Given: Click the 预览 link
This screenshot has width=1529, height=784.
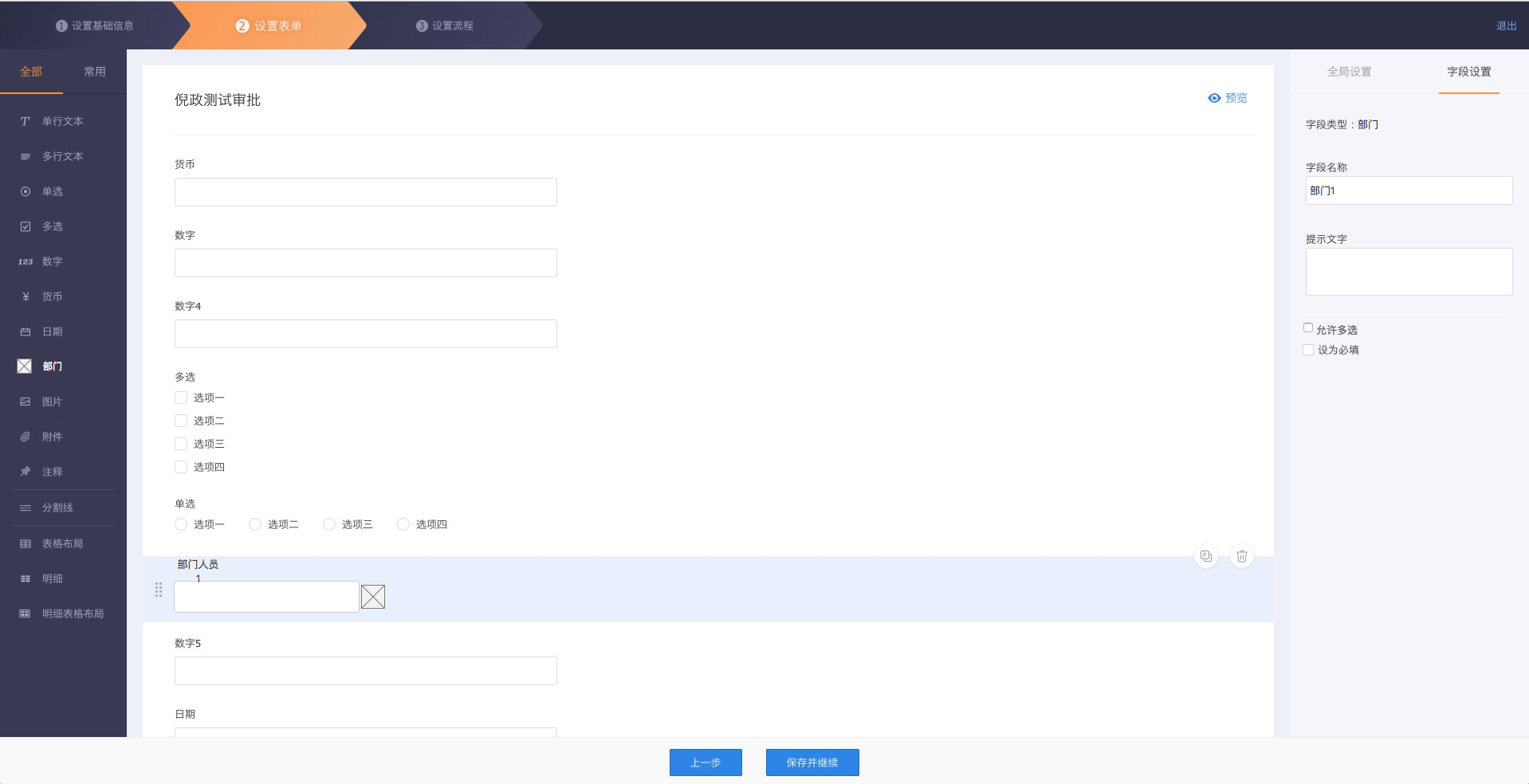Looking at the screenshot, I should click(x=1236, y=98).
